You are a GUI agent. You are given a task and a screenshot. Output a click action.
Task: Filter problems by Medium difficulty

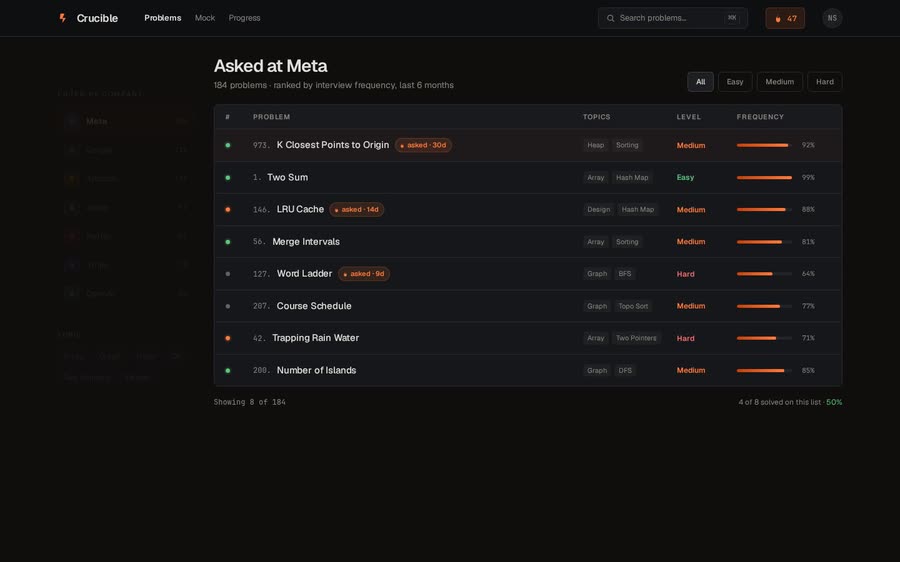click(779, 82)
